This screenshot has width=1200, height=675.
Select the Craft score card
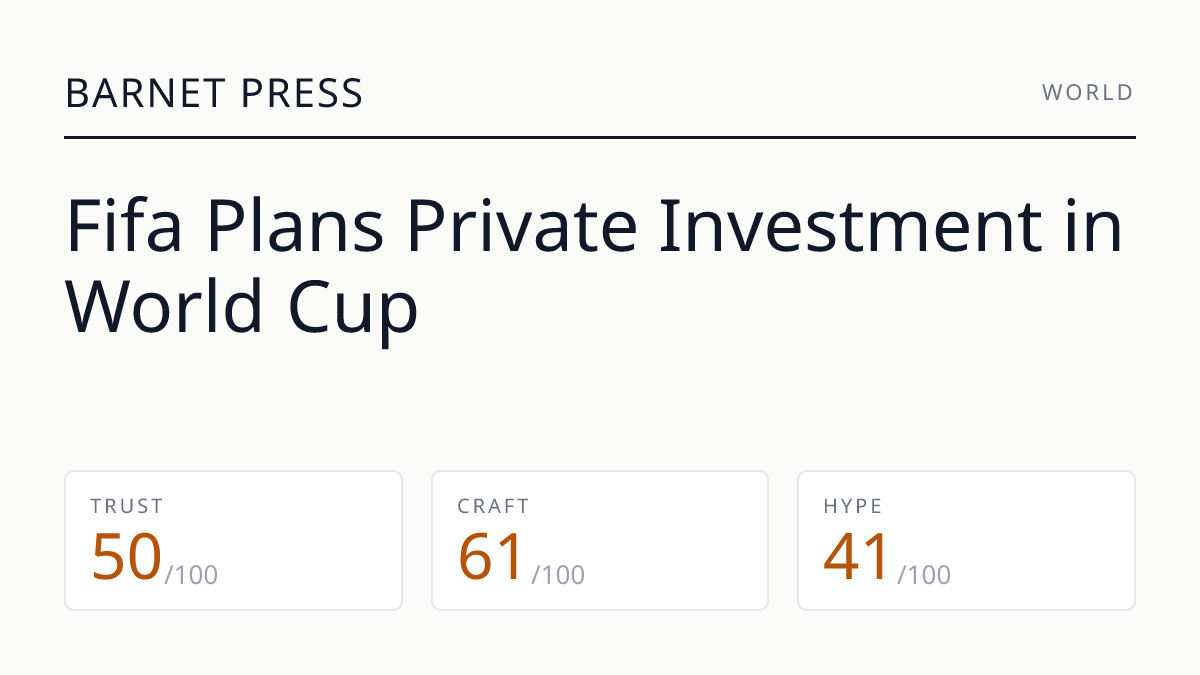coord(600,540)
